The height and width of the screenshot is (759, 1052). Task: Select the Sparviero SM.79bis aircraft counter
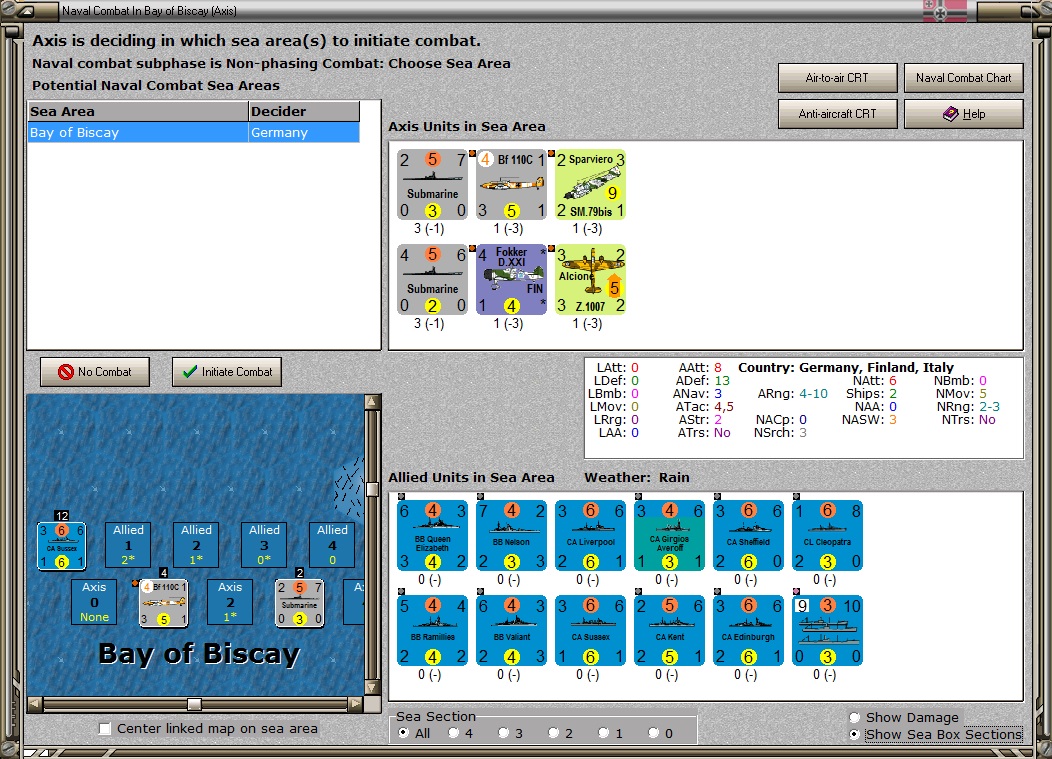click(590, 185)
